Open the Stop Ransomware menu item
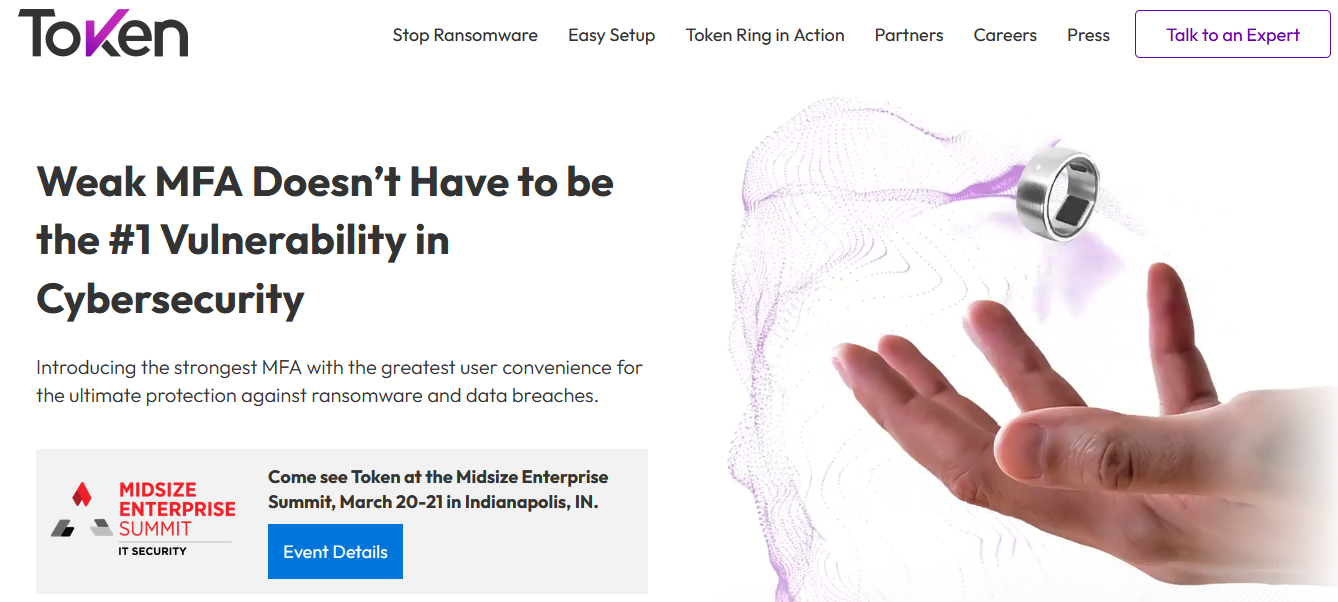 [x=465, y=35]
